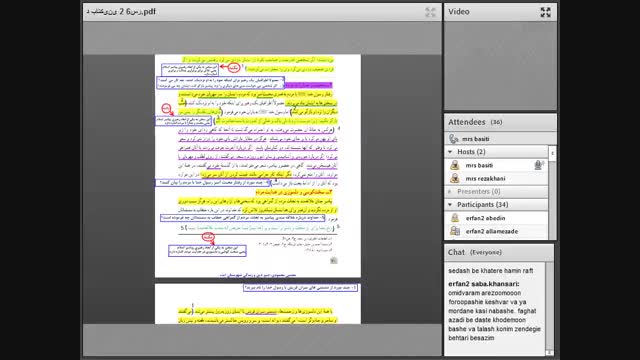Click the empty Video pod area

(x=500, y=66)
